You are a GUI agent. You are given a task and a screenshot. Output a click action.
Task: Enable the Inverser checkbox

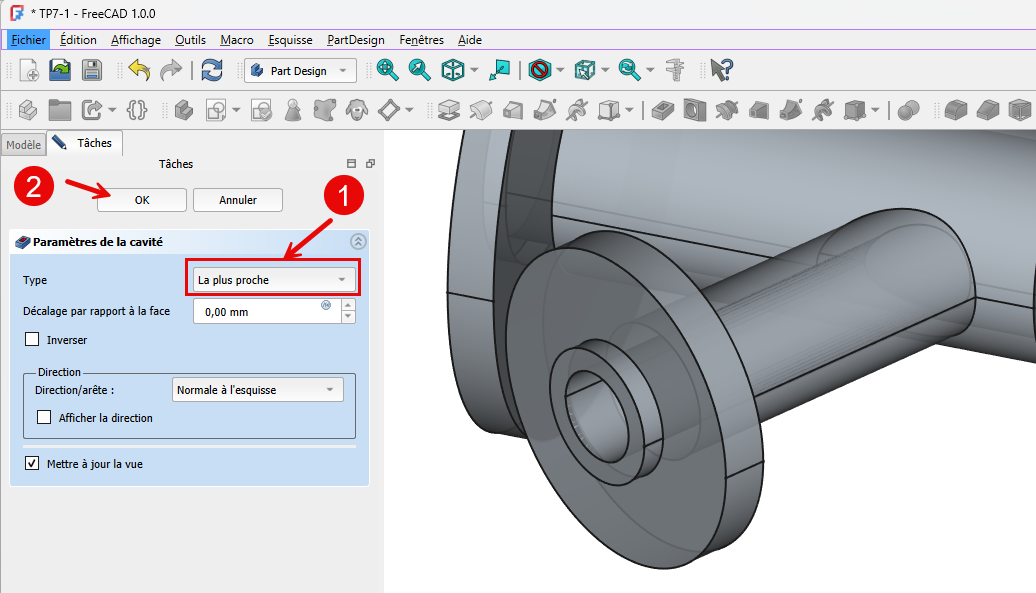(32, 340)
